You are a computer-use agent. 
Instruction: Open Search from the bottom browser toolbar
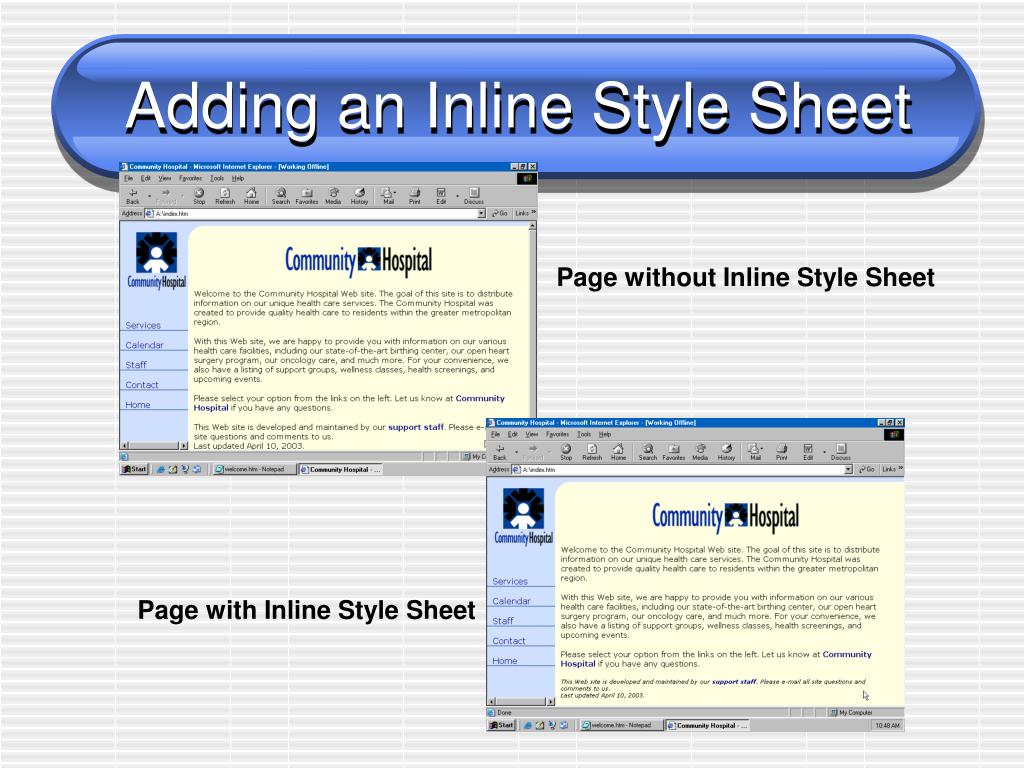point(648,452)
